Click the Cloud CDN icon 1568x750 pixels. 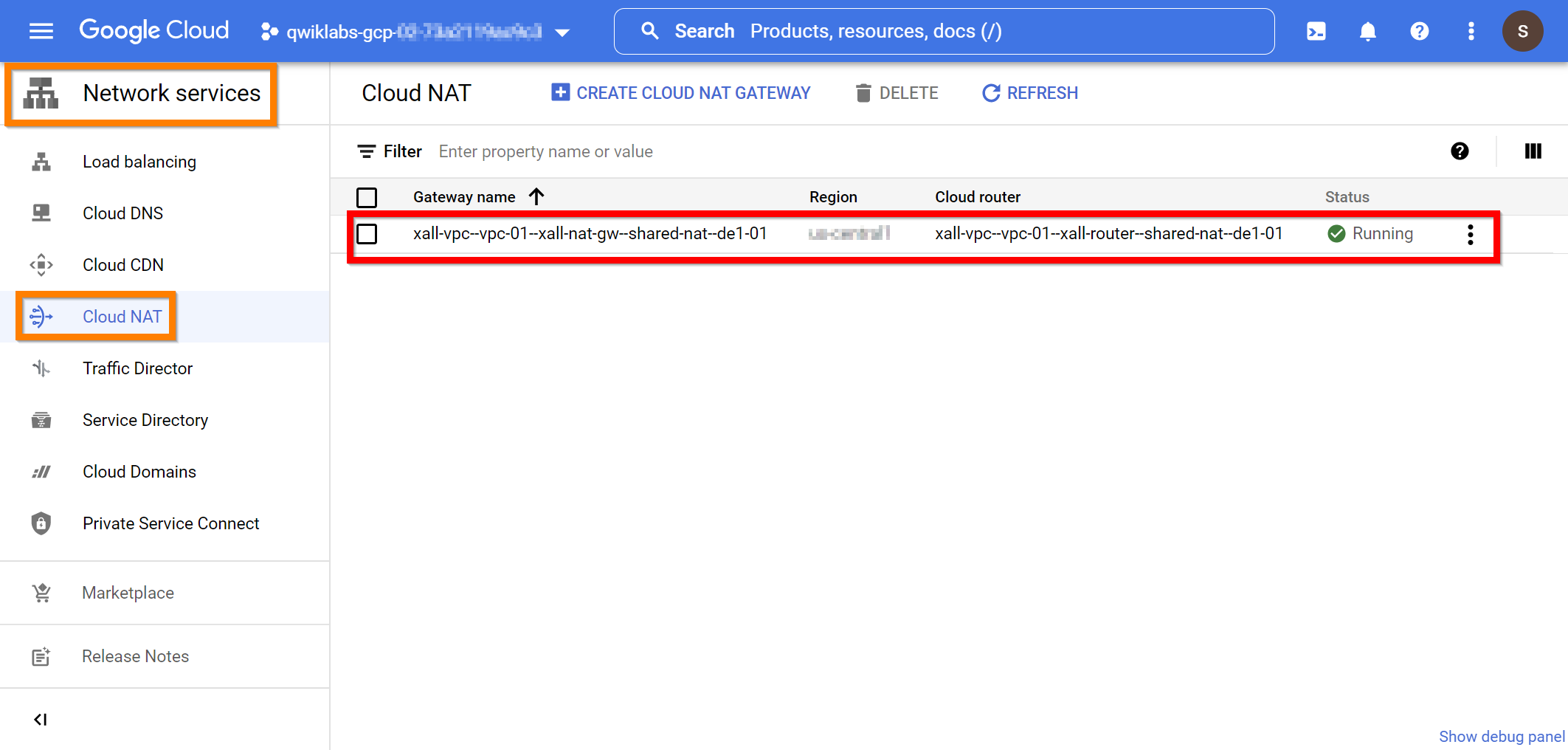pos(41,265)
